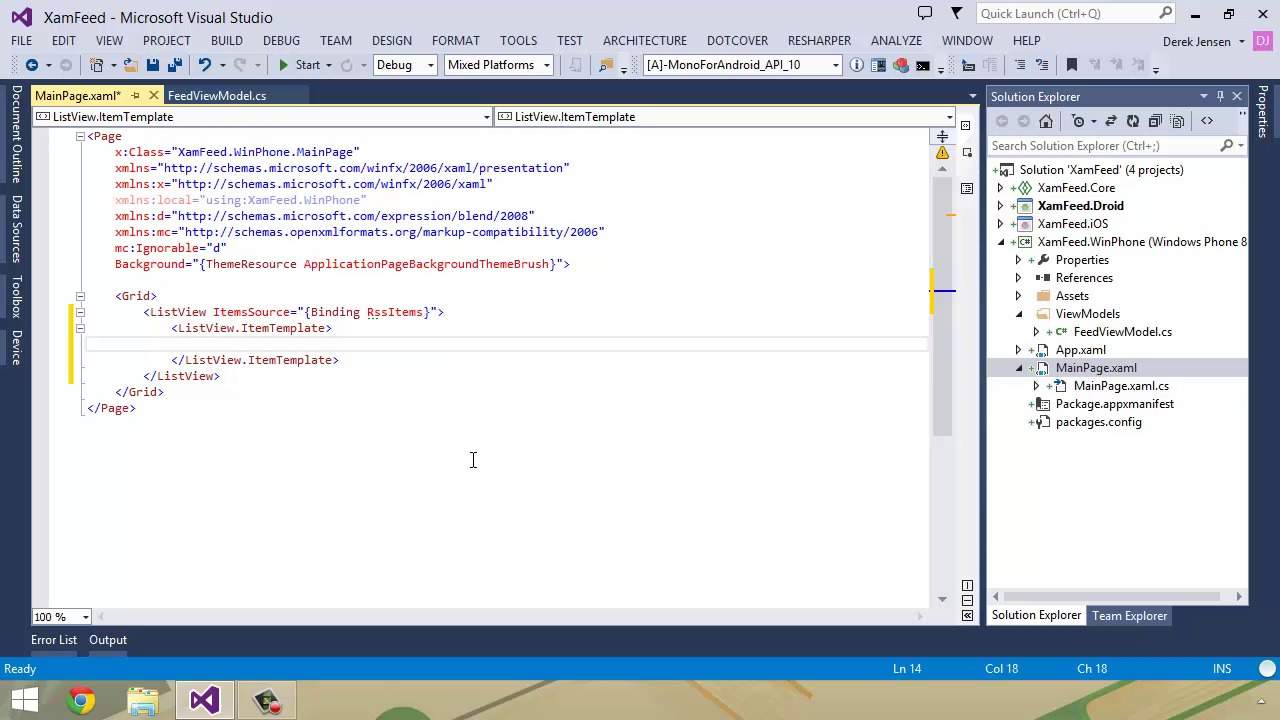Screen dimensions: 1280x720
Task: Select FeedViewModel.cs in Solution Explorer
Action: coord(1122,332)
